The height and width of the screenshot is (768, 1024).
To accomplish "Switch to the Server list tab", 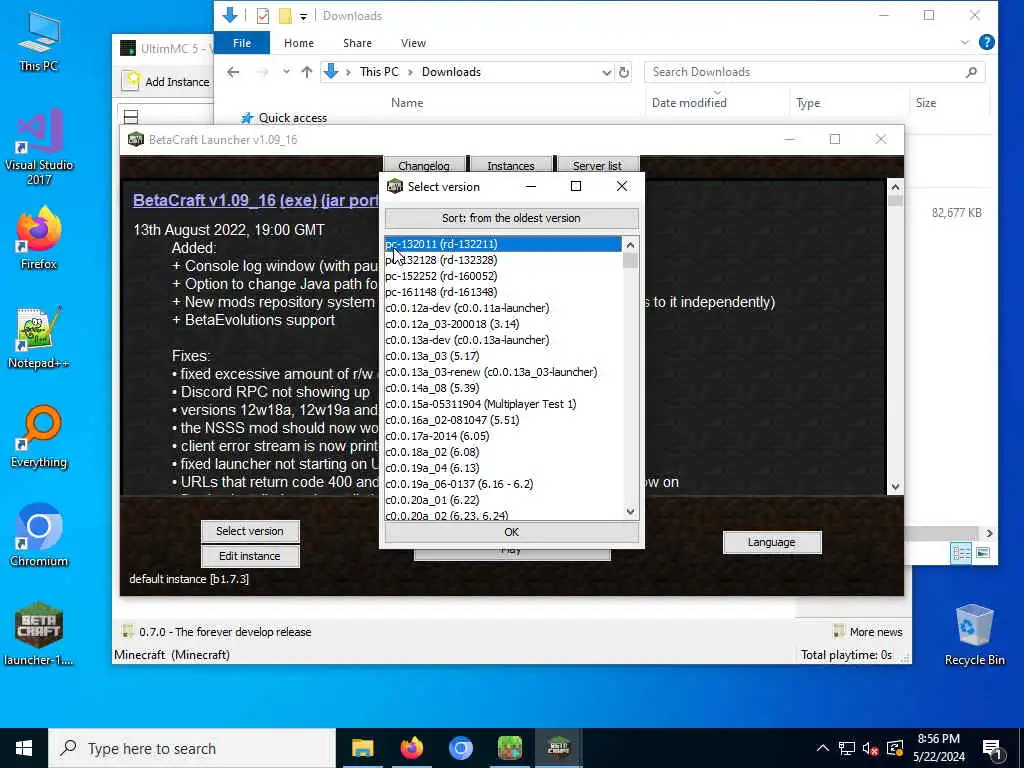I will (x=597, y=165).
